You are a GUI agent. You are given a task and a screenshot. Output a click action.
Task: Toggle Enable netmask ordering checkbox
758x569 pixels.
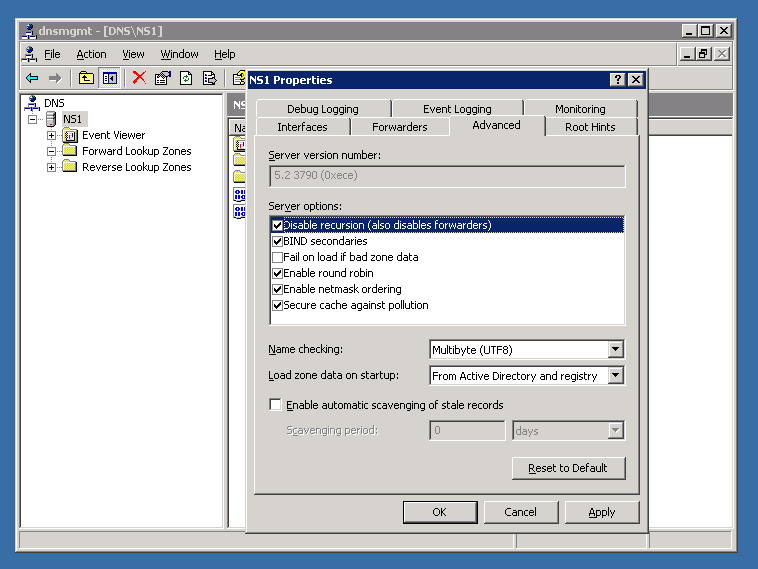point(277,289)
